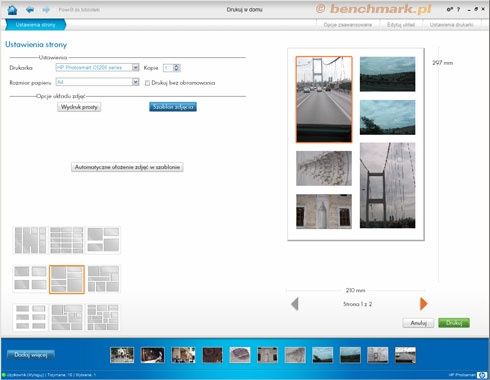Click the Strona 1 z 2 page label
This screenshot has height=380, width=490.
(x=358, y=304)
